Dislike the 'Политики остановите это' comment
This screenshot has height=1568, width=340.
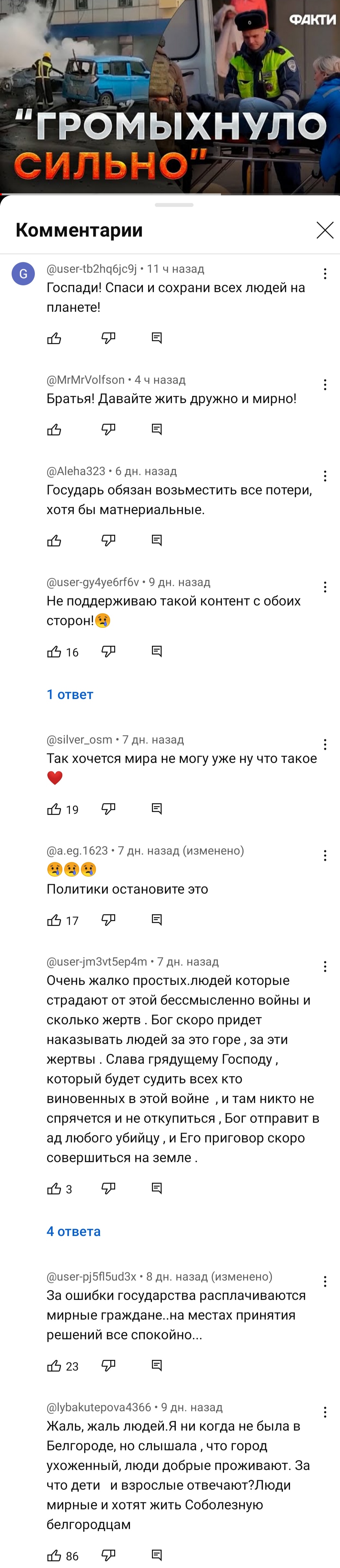[x=108, y=920]
